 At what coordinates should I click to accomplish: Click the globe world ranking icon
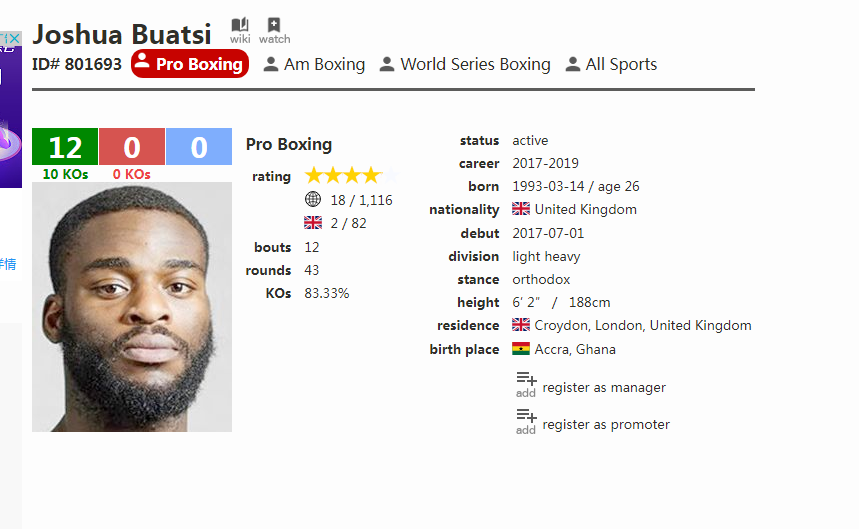point(313,199)
